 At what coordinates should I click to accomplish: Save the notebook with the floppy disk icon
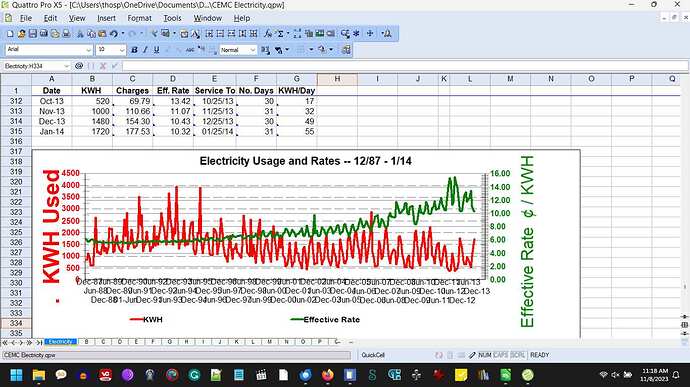click(x=33, y=33)
